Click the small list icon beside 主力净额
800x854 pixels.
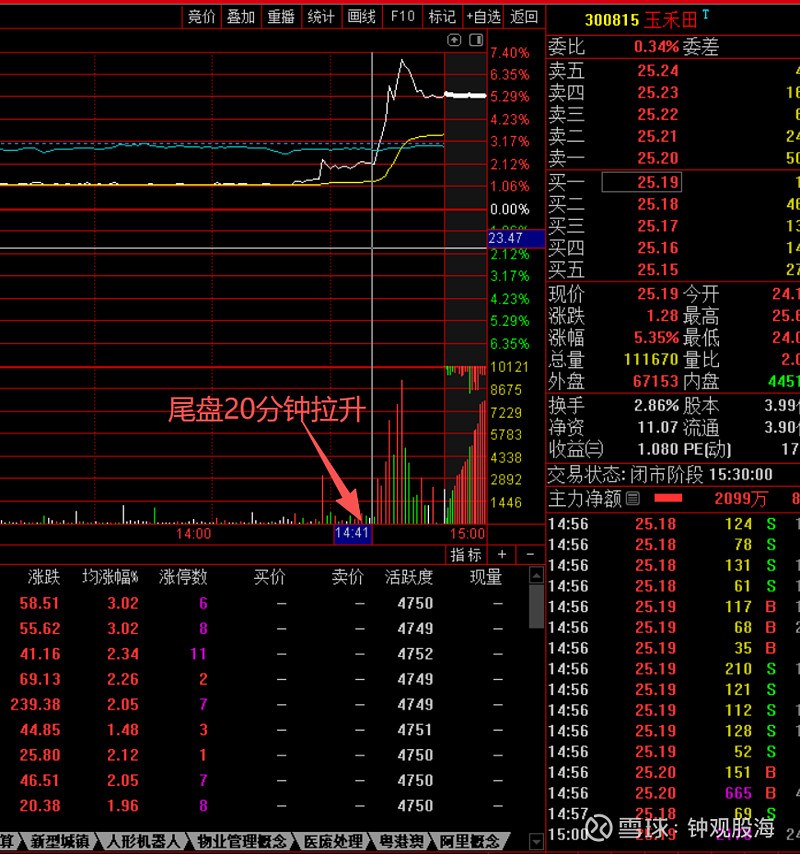tap(632, 498)
